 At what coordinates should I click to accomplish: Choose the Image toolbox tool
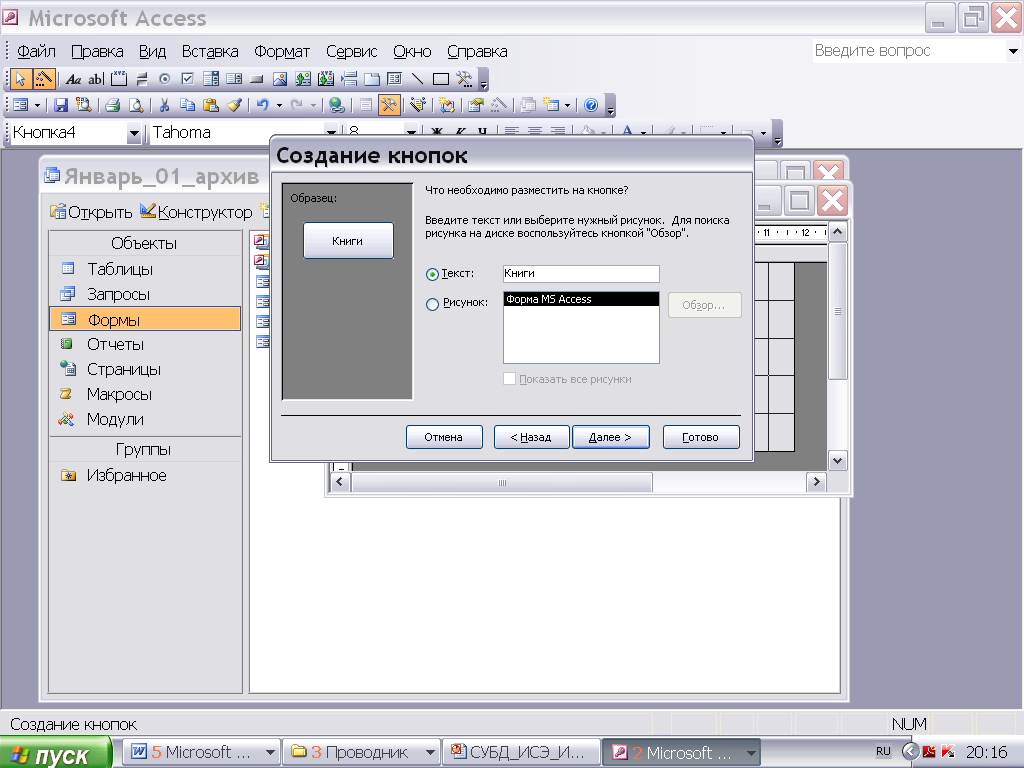click(280, 80)
